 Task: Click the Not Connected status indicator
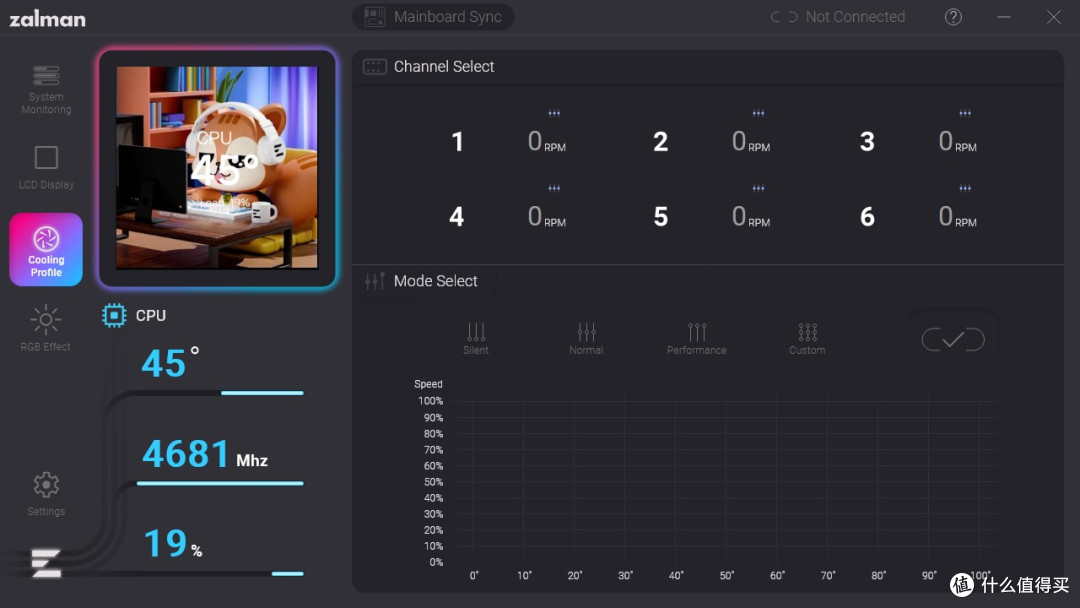838,17
